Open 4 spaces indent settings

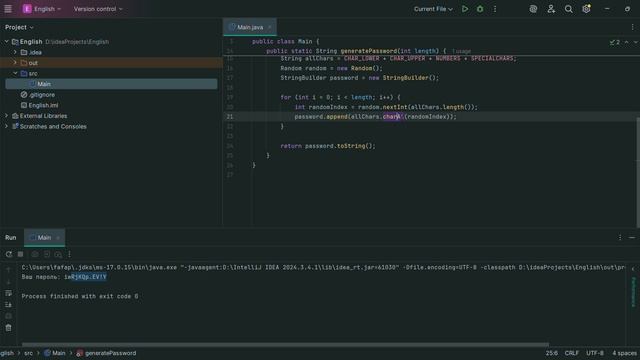coord(624,353)
